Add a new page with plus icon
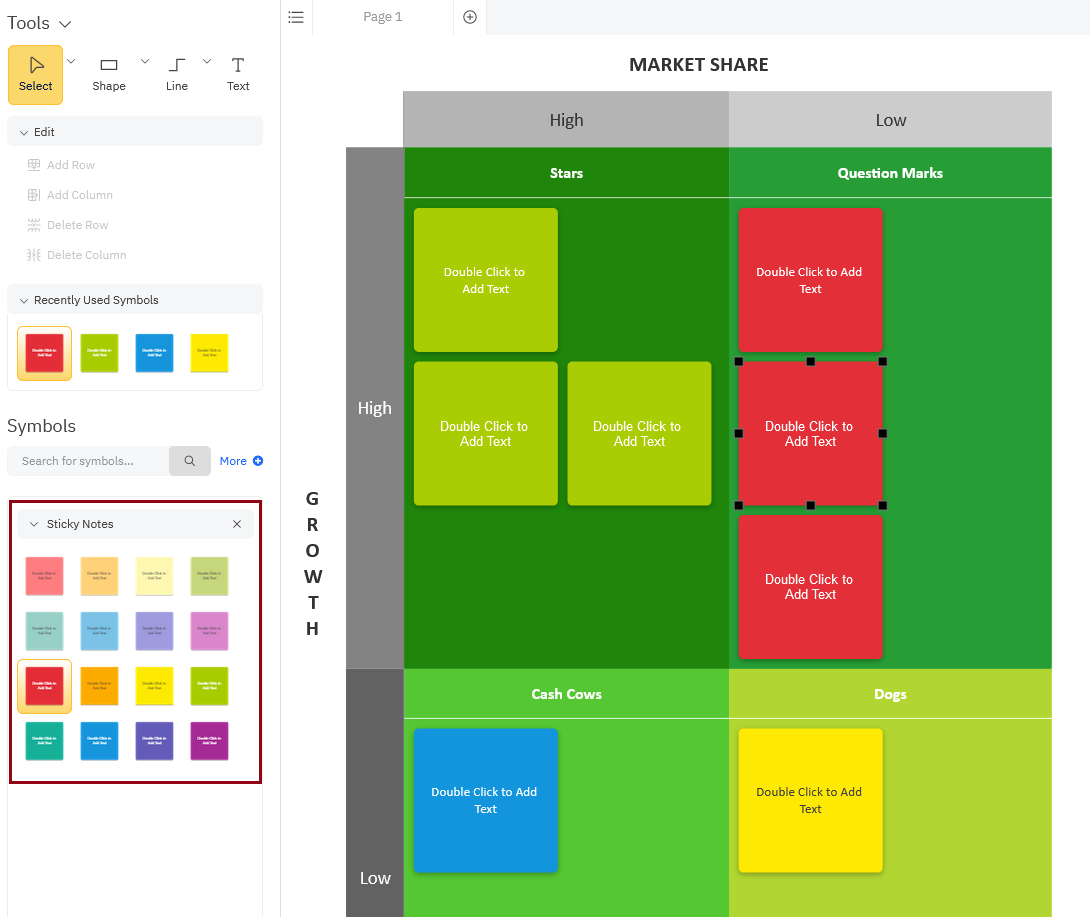Viewport: 1090px width, 917px height. click(x=470, y=17)
